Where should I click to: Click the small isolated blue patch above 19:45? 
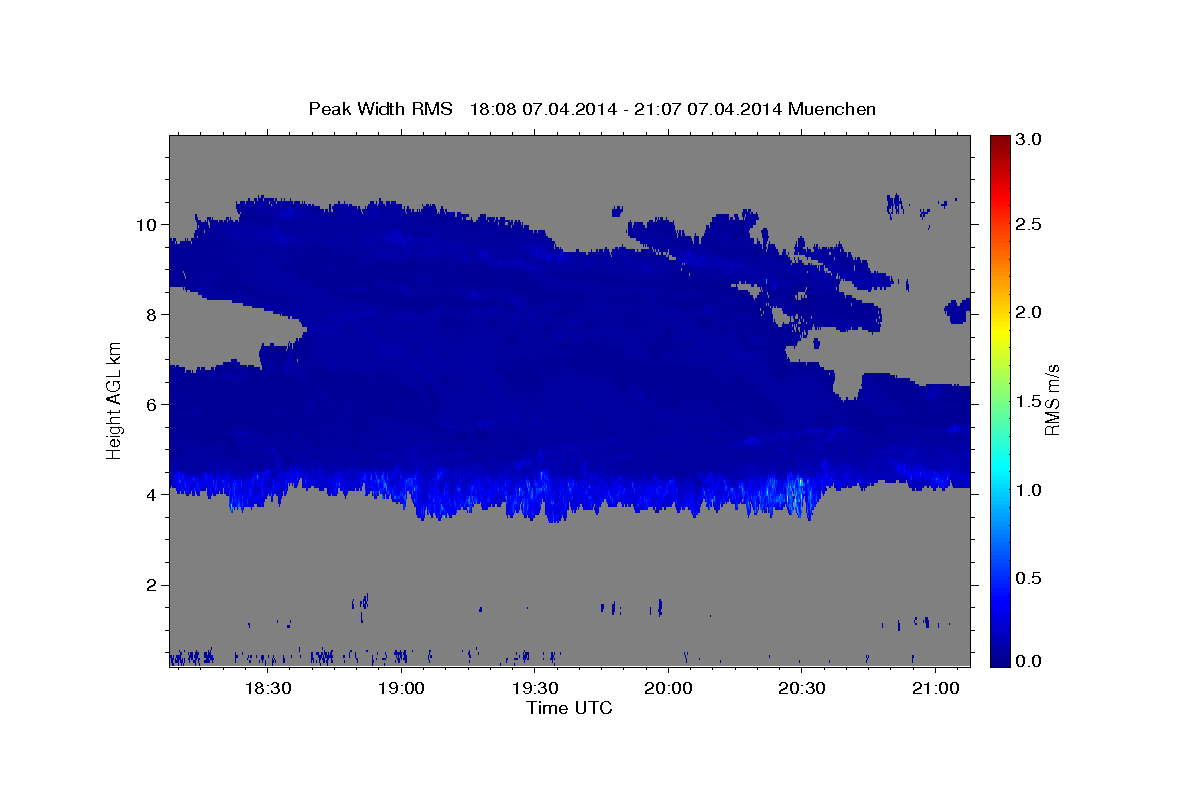pos(618,210)
